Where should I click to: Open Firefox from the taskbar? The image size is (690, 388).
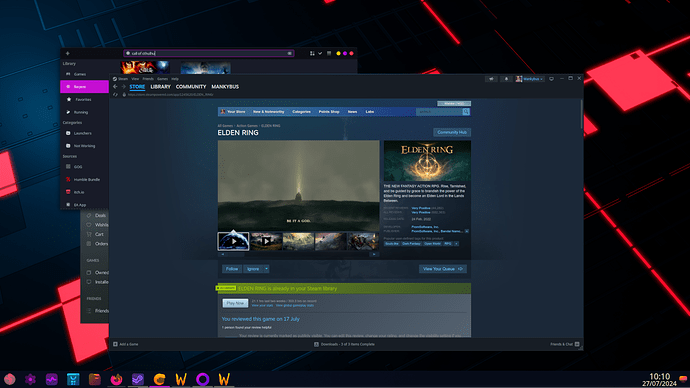pos(116,379)
